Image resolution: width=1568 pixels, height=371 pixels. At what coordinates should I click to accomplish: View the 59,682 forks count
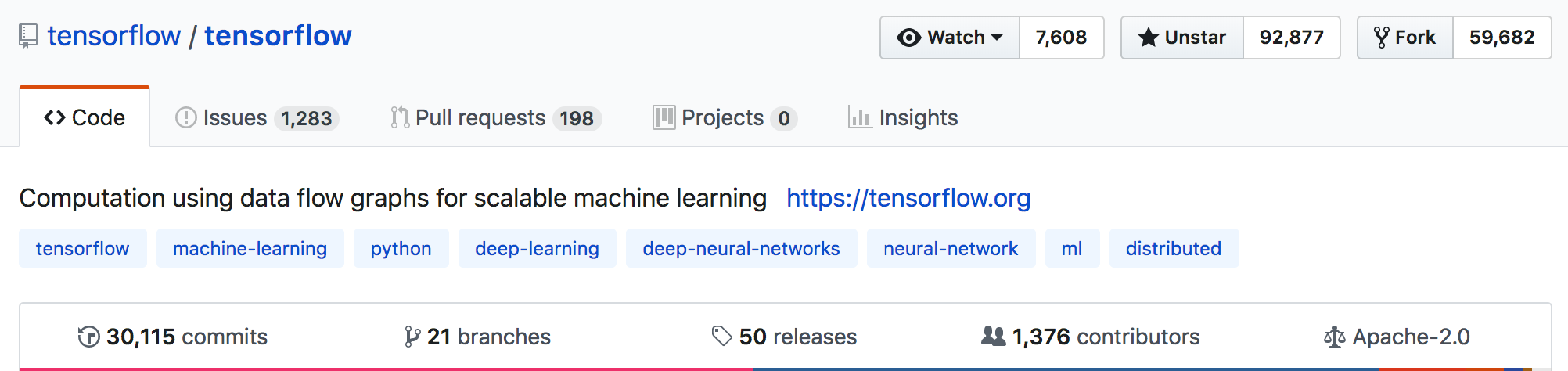[x=1502, y=38]
